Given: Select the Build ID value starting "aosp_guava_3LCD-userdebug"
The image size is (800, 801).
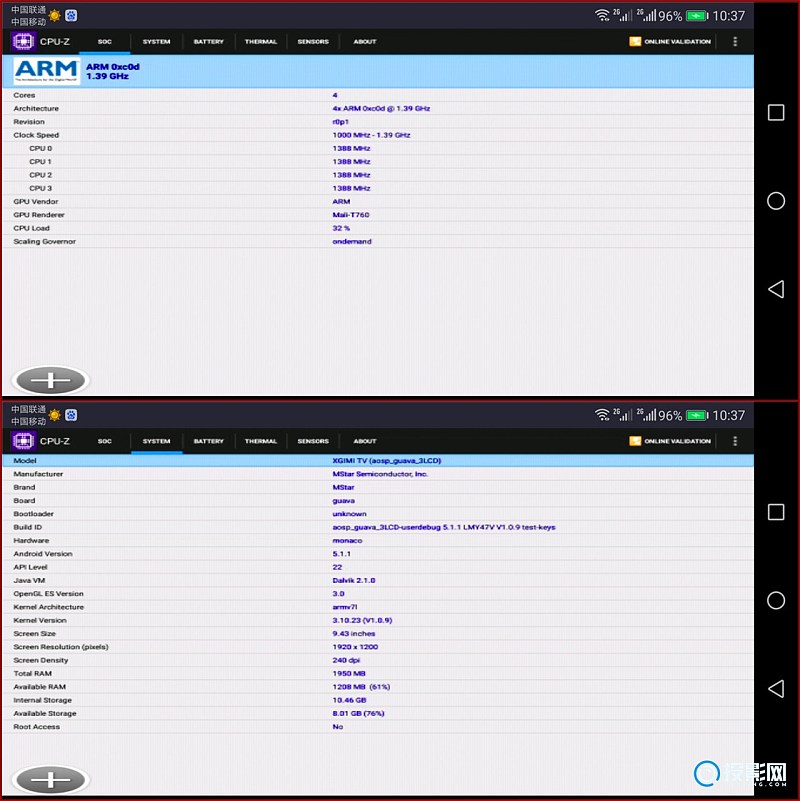Looking at the screenshot, I should [444, 527].
